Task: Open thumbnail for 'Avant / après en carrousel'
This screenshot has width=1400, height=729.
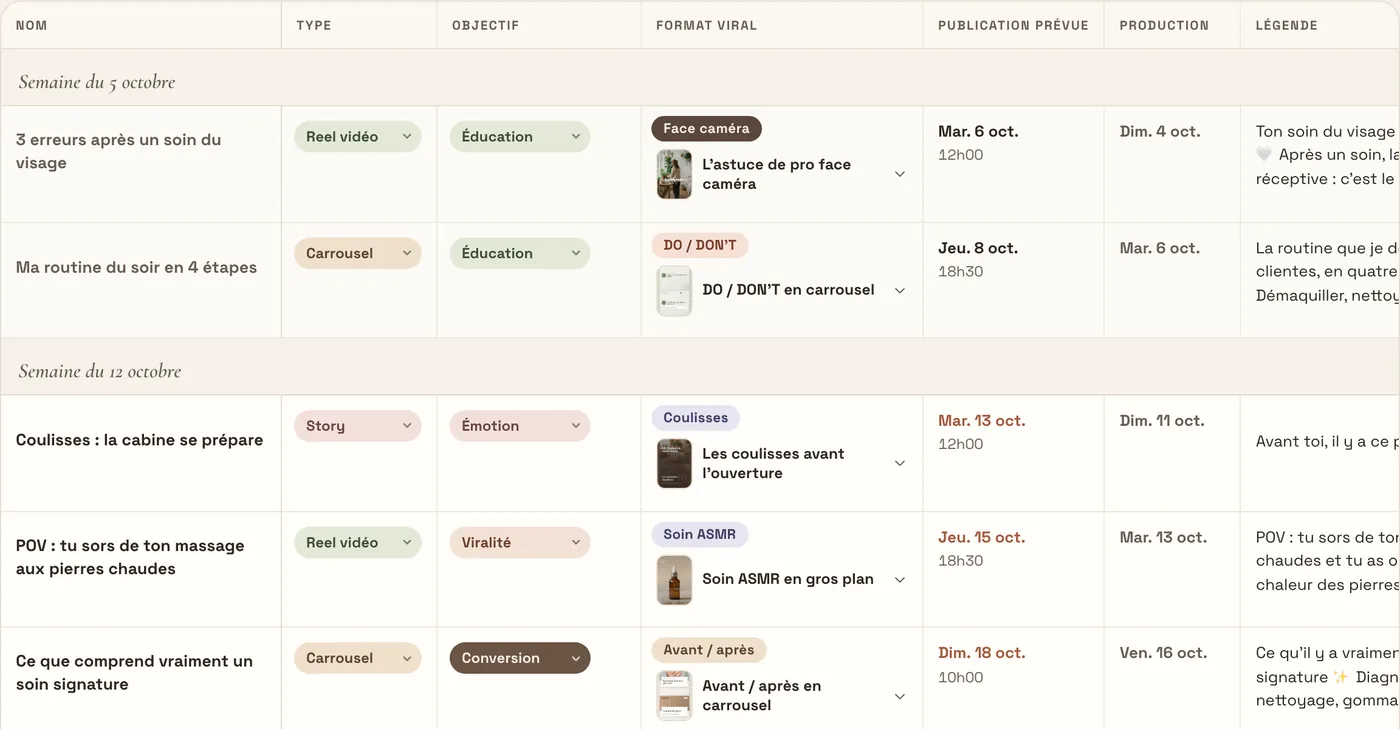Action: (674, 695)
